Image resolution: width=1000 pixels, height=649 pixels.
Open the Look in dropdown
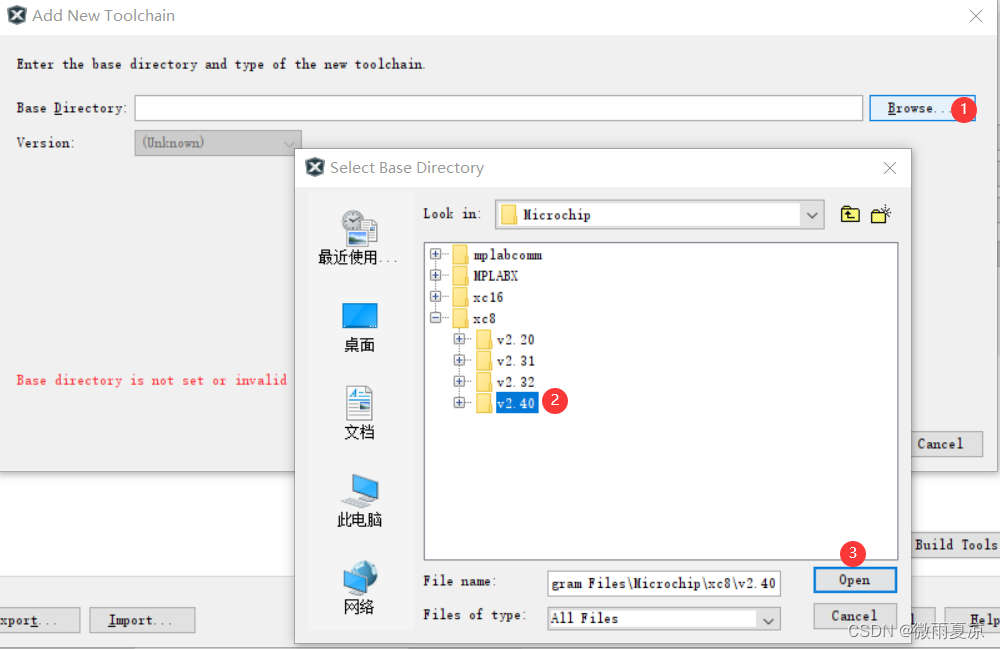[811, 215]
